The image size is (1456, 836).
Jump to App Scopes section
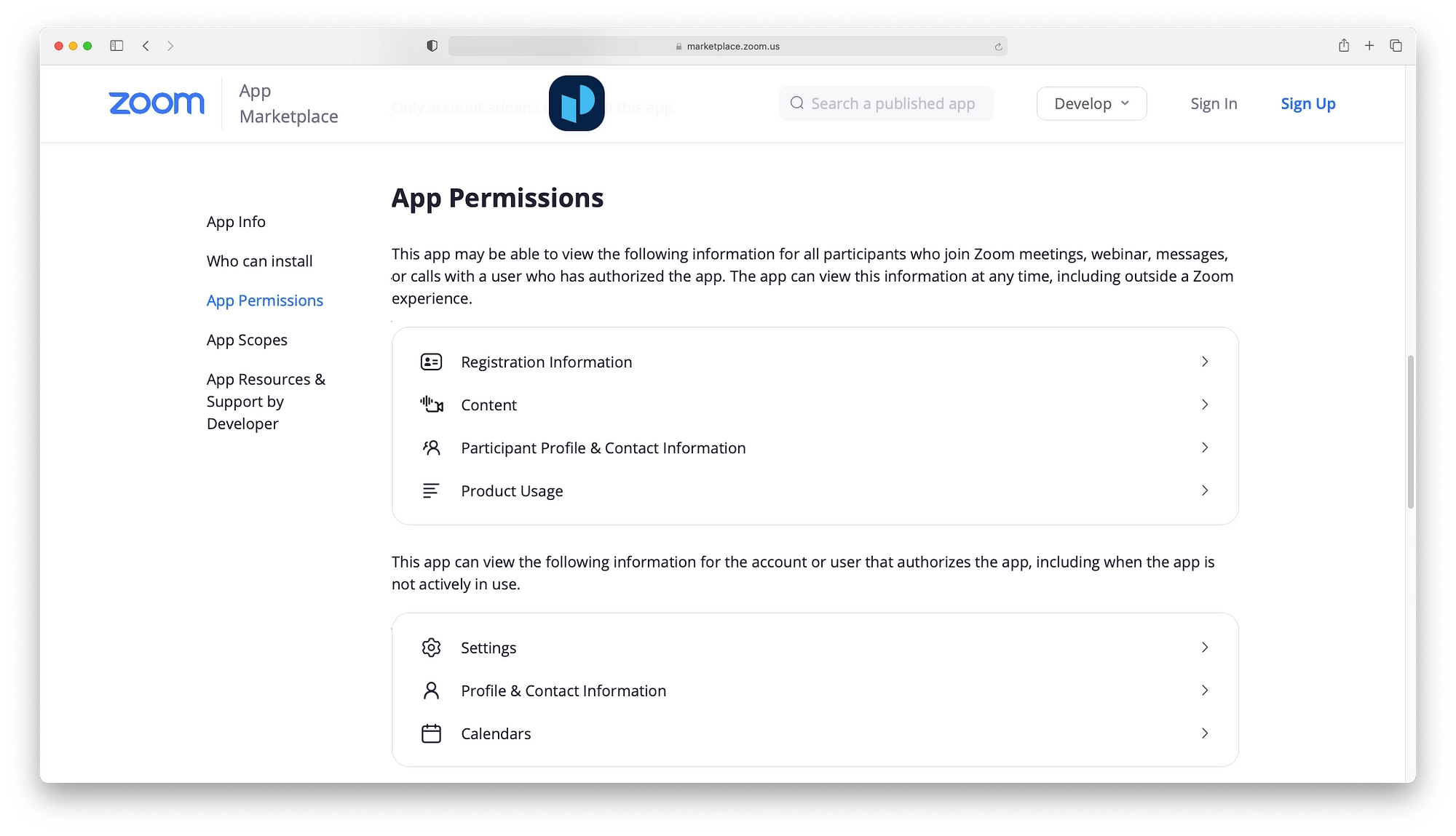247,340
